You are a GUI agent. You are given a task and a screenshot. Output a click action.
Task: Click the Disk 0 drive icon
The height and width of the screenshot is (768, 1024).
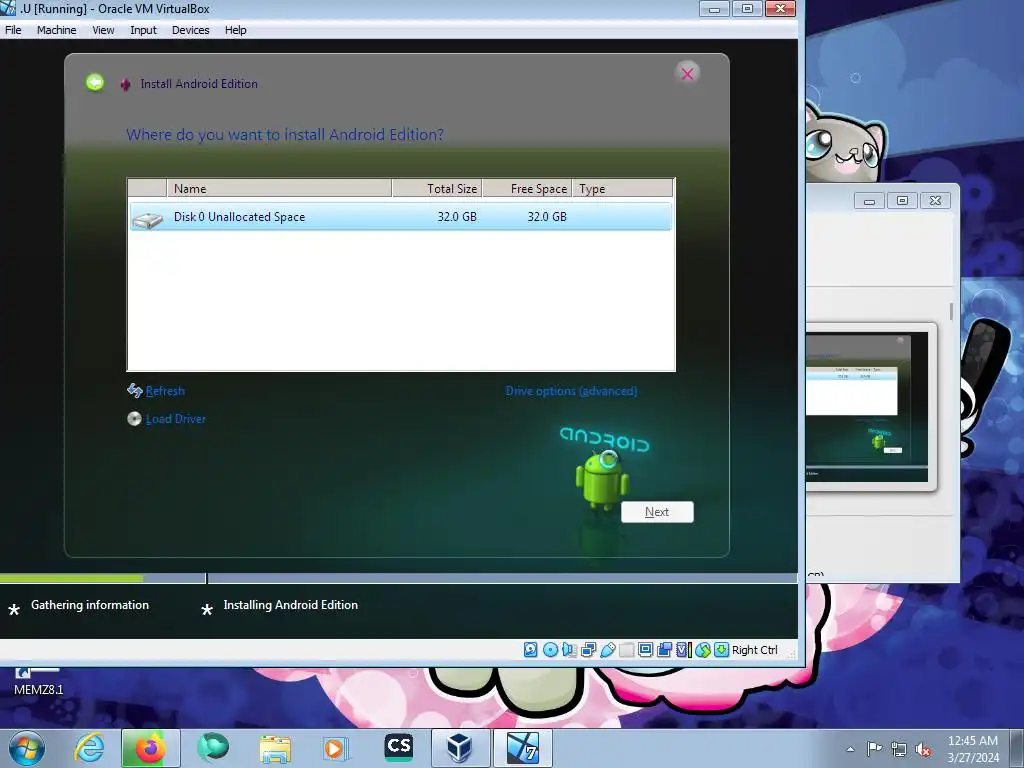click(148, 219)
